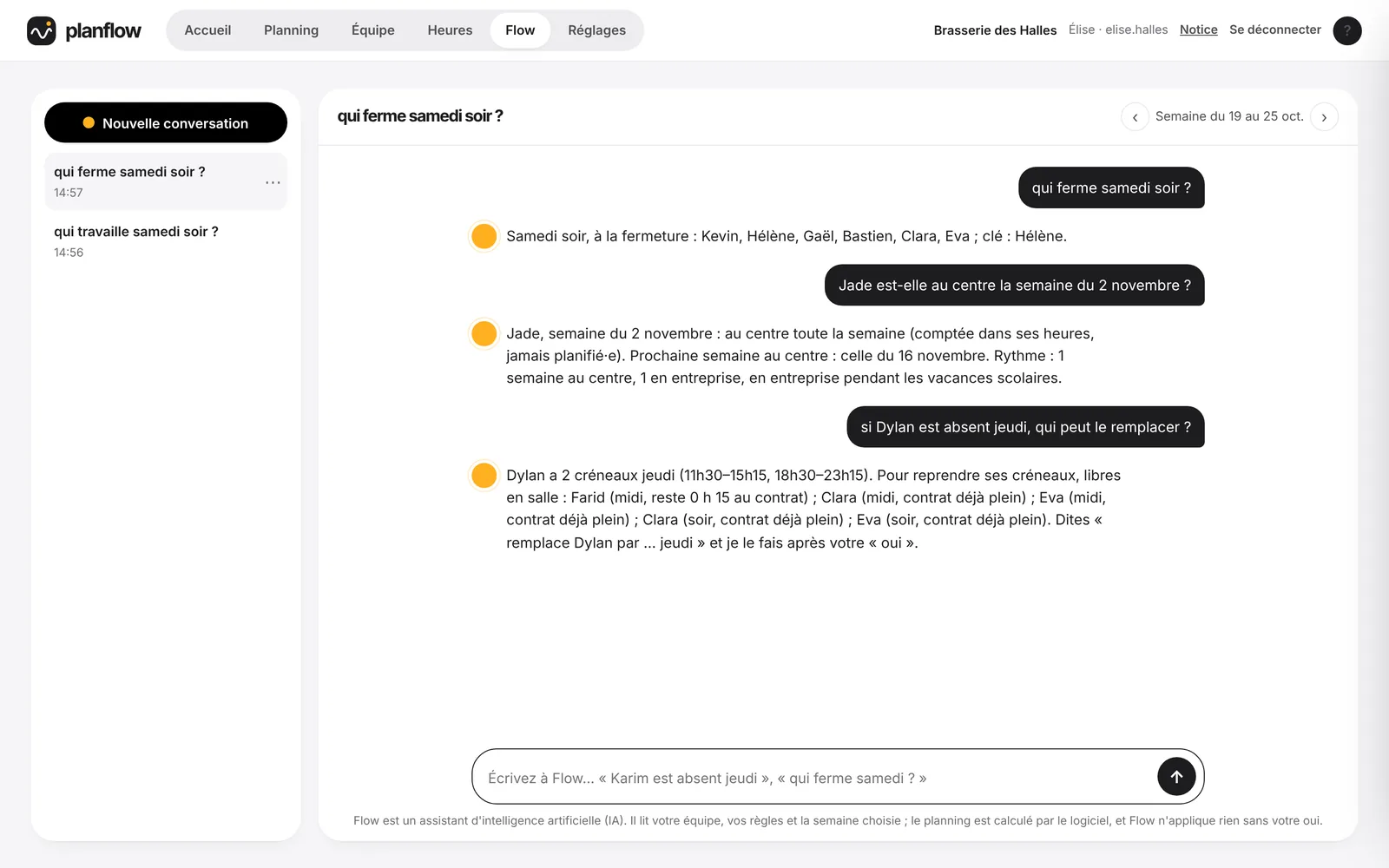The image size is (1389, 868).
Task: Open the Notice link
Action: pyautogui.click(x=1198, y=30)
